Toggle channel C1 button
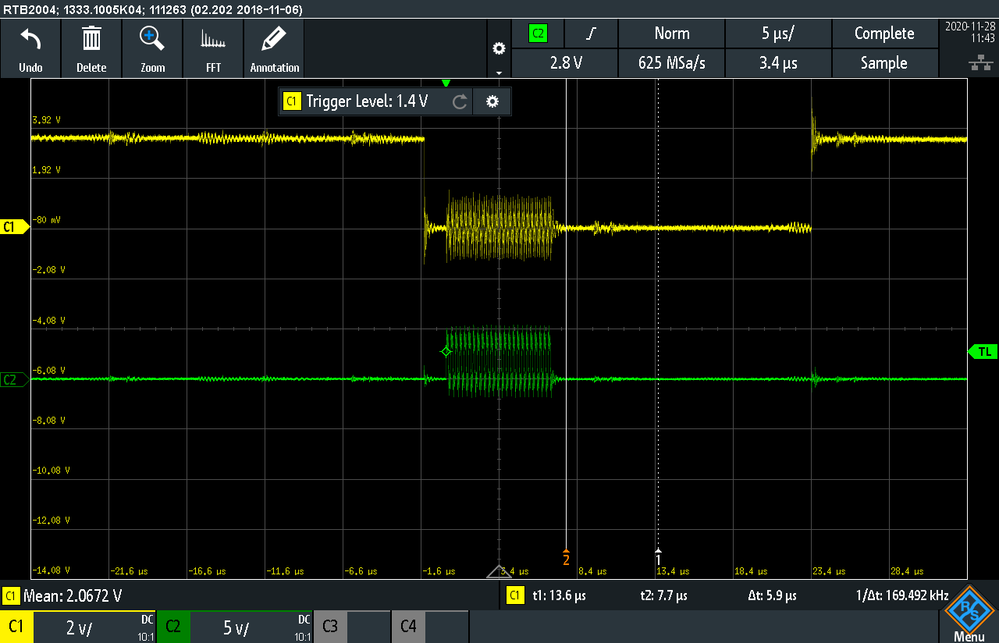The image size is (999, 643). [x=17, y=627]
